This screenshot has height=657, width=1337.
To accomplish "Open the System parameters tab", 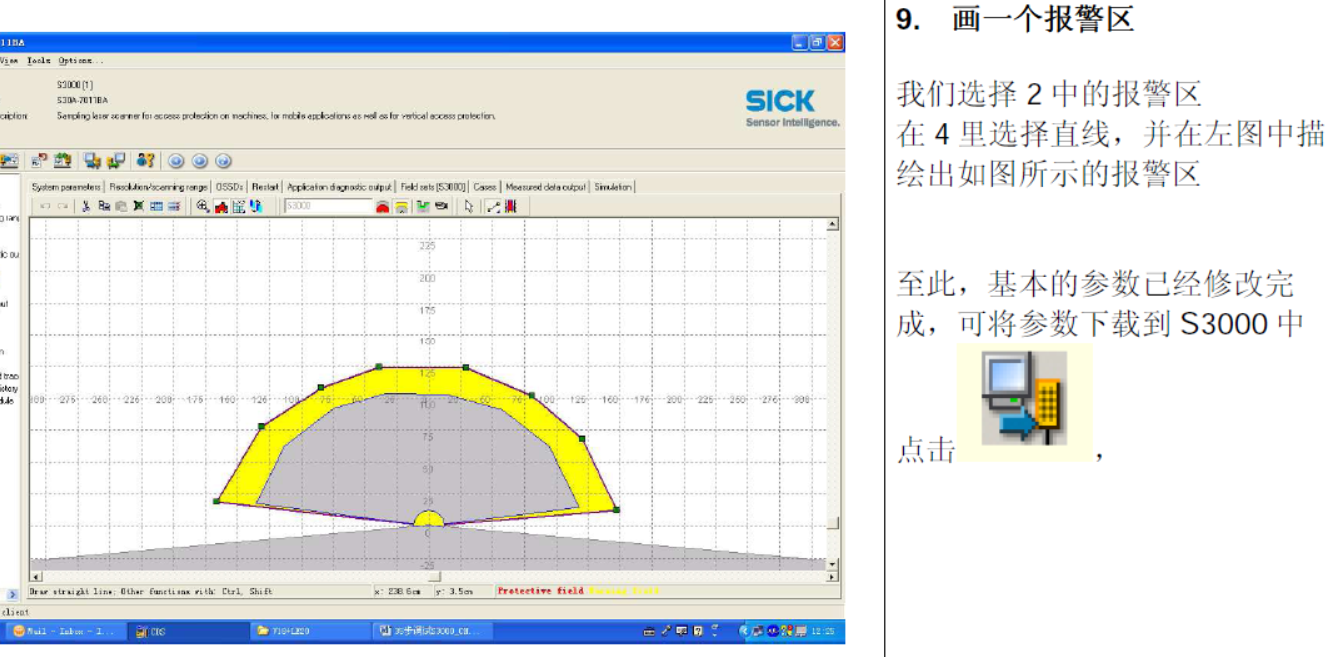I will click(x=66, y=186).
